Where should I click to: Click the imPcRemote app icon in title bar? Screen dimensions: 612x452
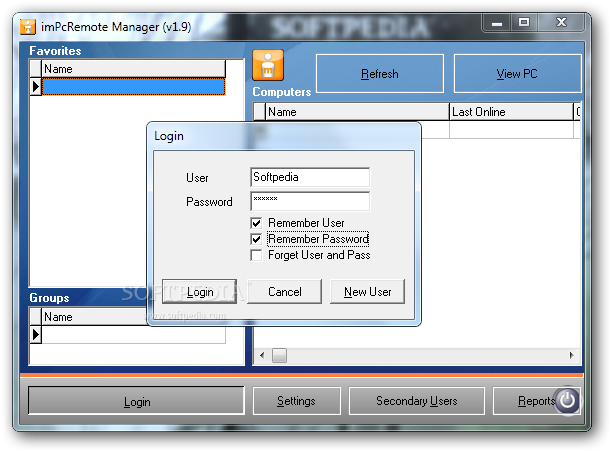29,26
